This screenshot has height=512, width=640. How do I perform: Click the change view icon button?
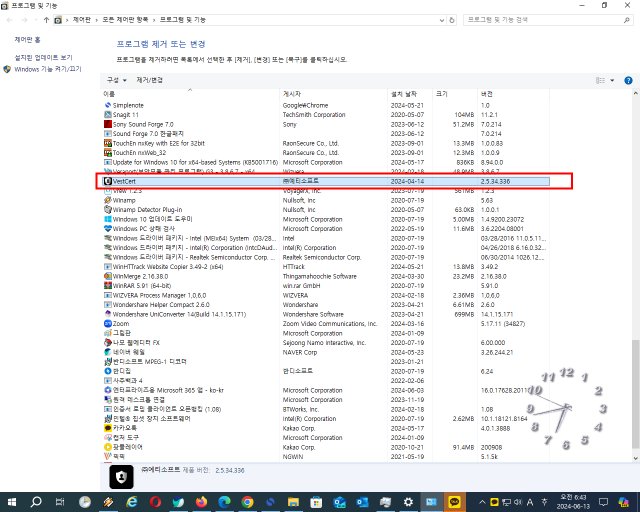tap(600, 80)
